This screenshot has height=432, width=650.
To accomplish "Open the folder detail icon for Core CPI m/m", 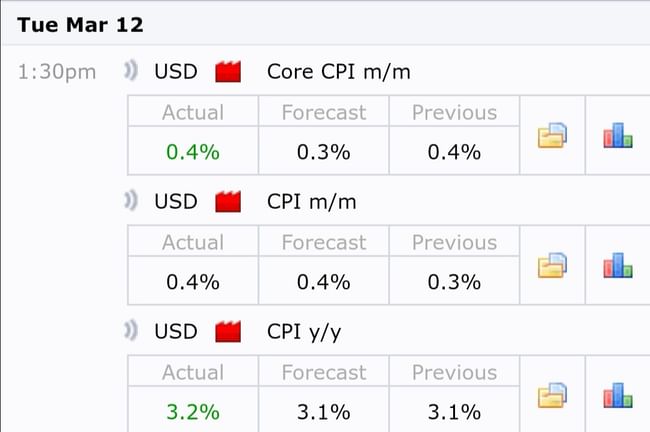I will pyautogui.click(x=553, y=137).
